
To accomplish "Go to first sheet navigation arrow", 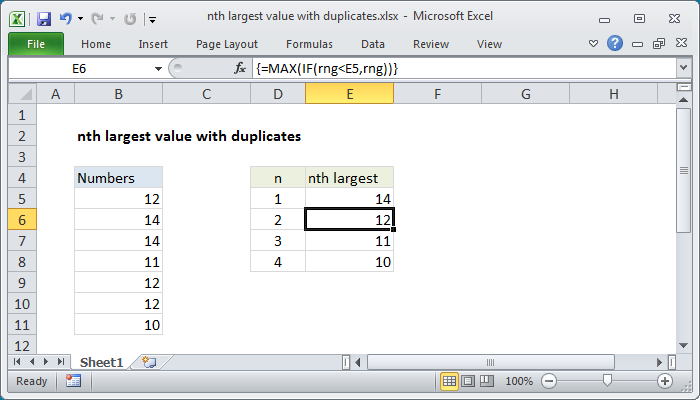I will pos(17,362).
